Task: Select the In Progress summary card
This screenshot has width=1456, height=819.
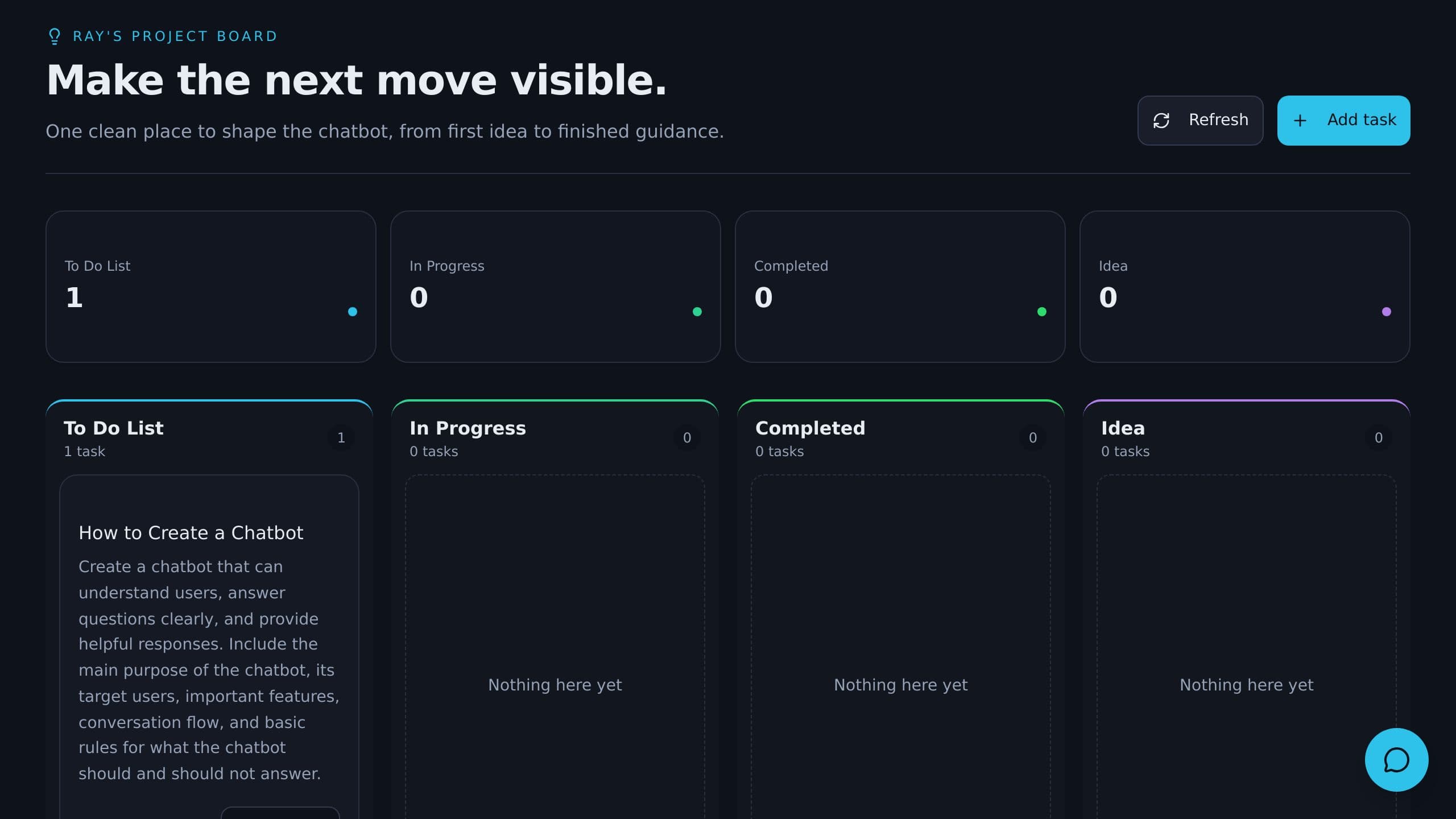Action: 555,287
